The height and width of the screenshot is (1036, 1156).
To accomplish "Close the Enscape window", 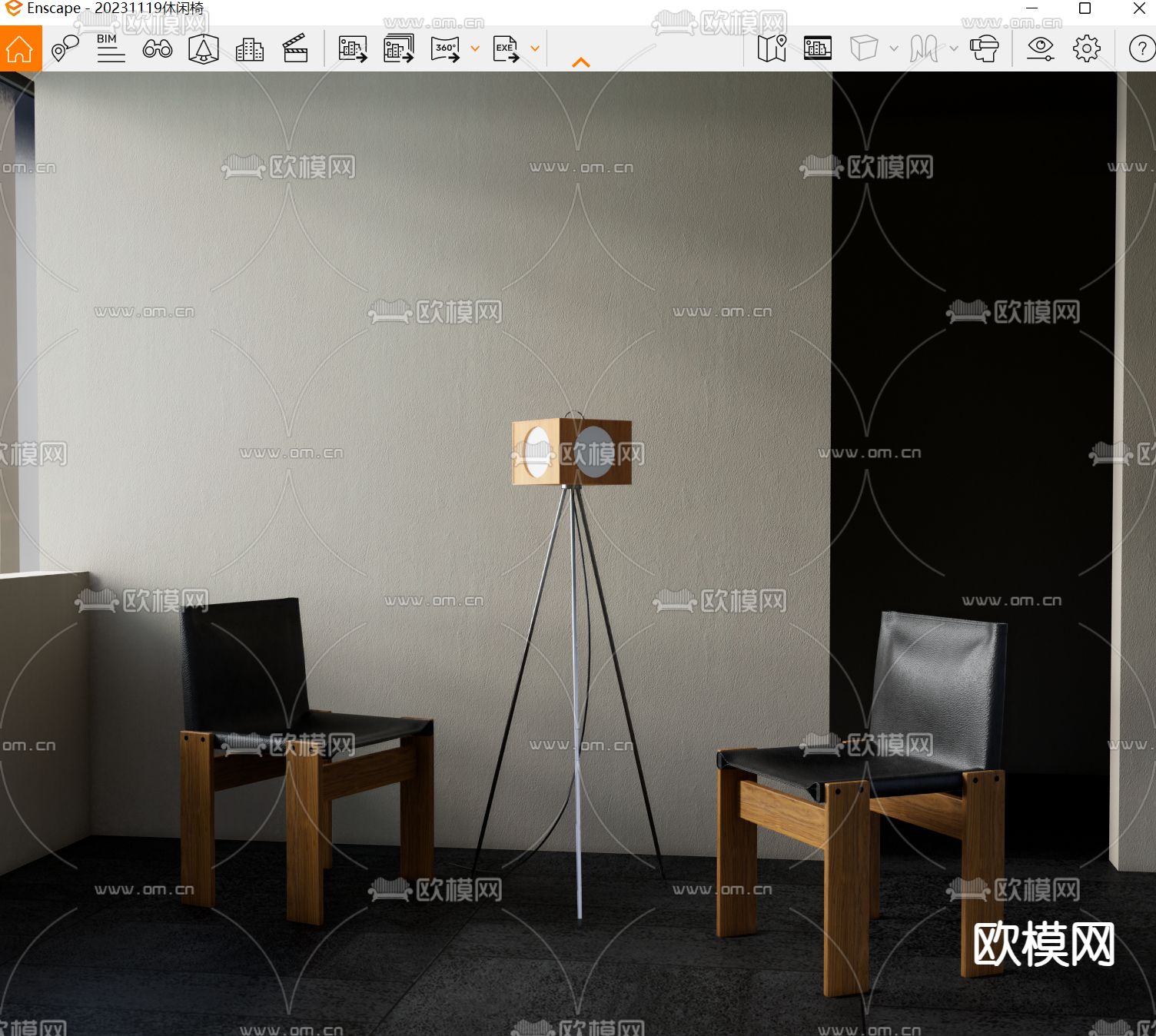I will click(1139, 8).
